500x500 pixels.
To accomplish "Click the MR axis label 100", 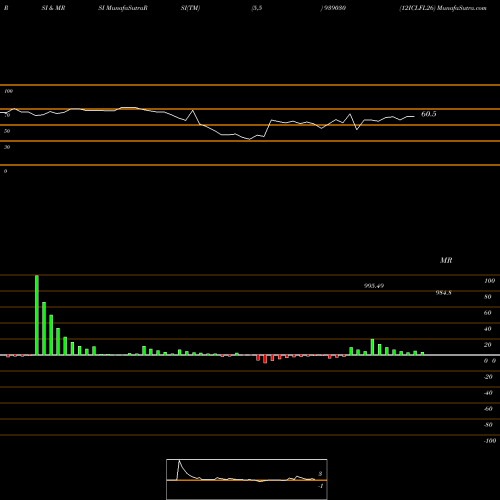I will [489, 281].
